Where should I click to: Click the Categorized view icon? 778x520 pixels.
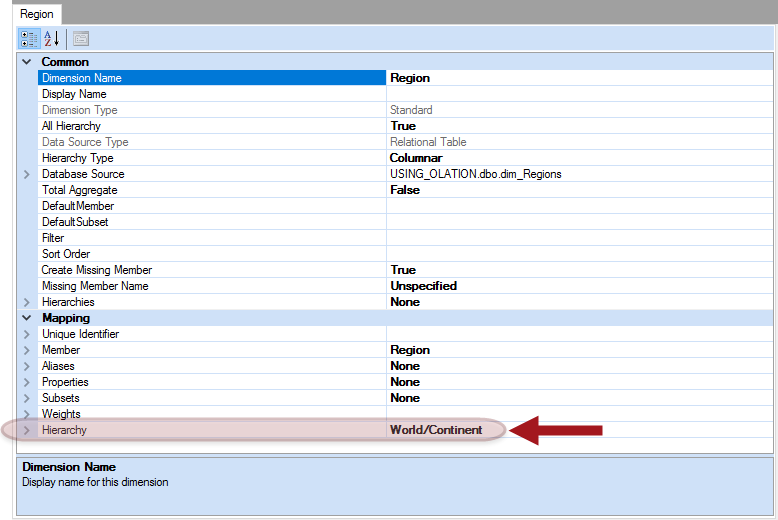click(29, 38)
